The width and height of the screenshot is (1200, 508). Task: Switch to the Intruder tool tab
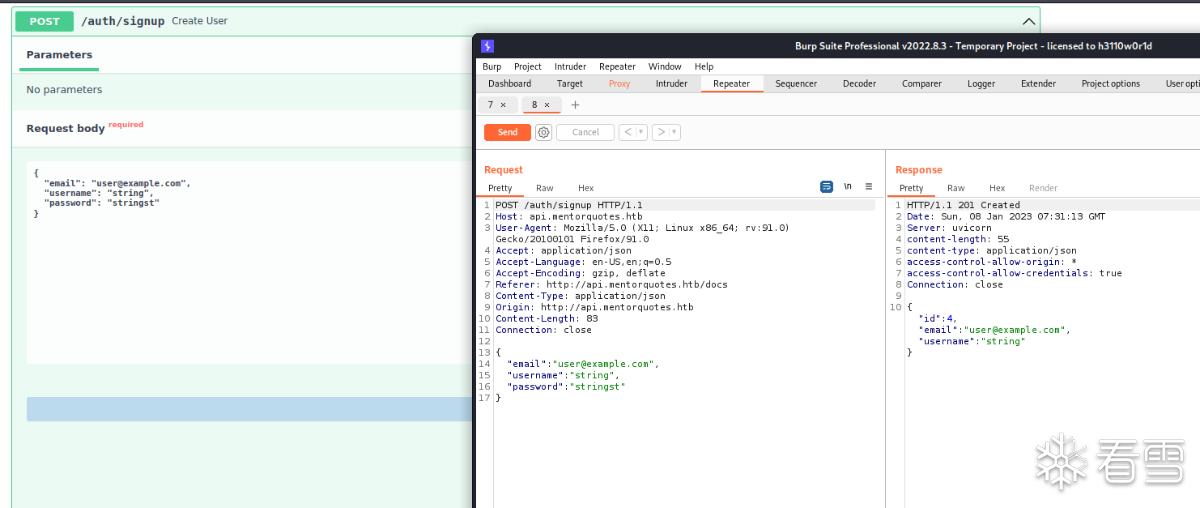coord(672,84)
